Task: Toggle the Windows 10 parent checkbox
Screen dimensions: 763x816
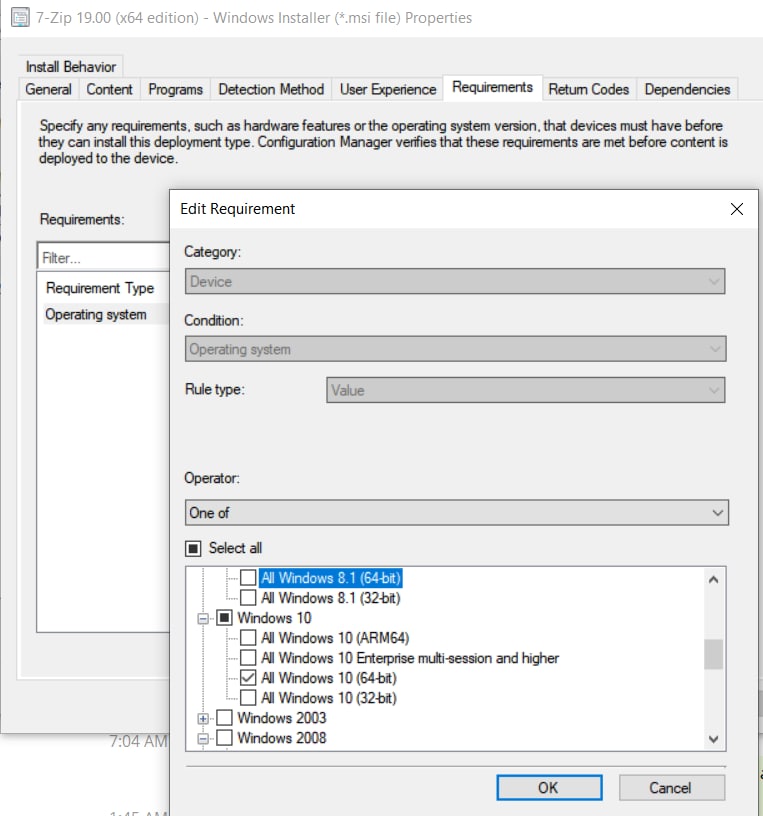Action: tap(224, 618)
